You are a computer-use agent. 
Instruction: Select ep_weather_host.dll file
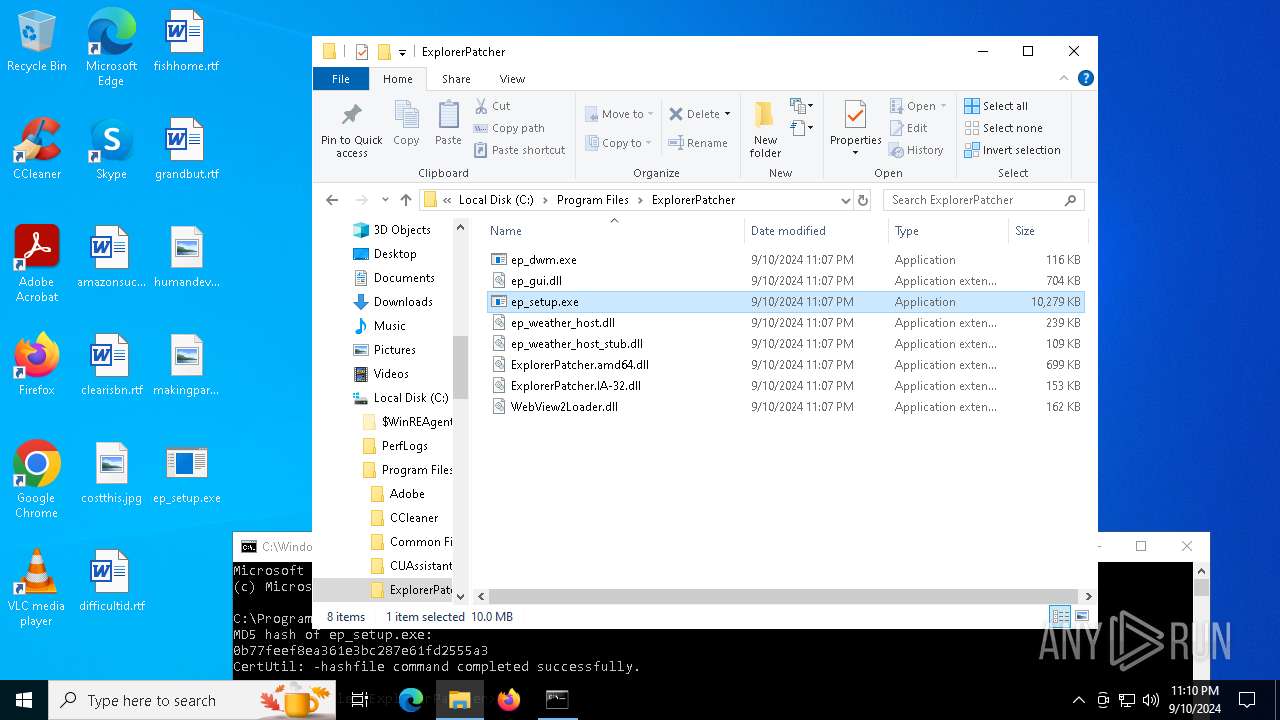point(785,323)
